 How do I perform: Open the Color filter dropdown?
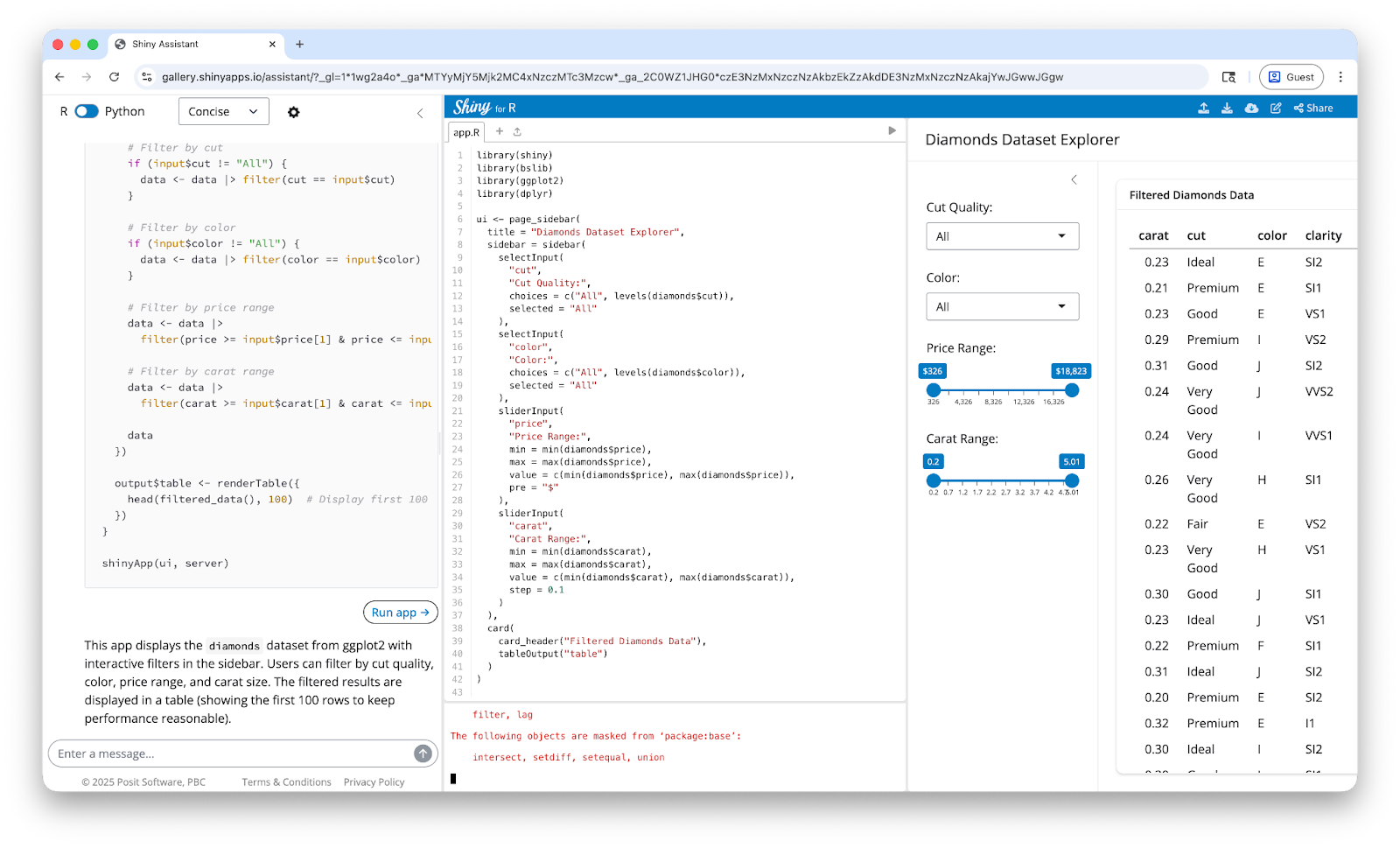point(1002,306)
